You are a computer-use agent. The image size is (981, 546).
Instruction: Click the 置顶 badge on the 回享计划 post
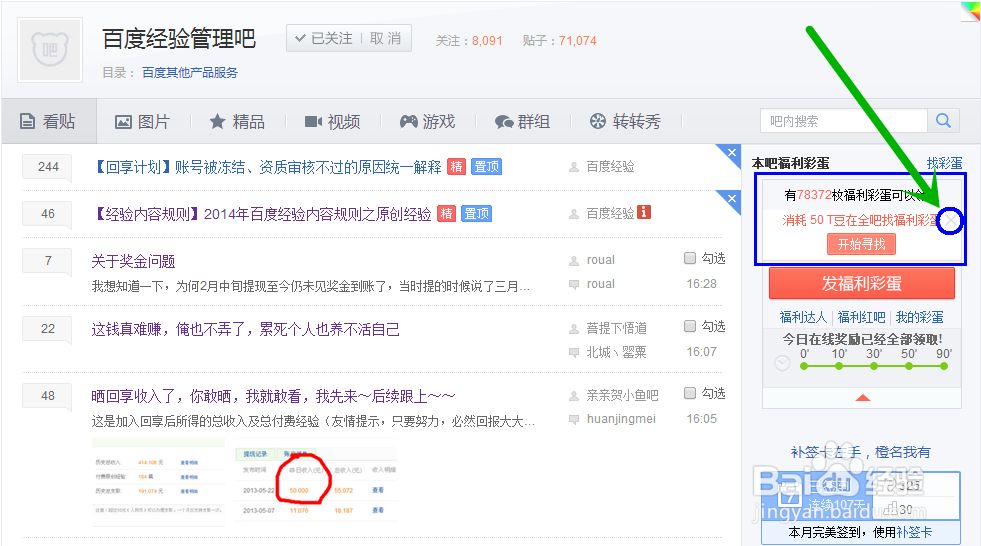[x=486, y=167]
